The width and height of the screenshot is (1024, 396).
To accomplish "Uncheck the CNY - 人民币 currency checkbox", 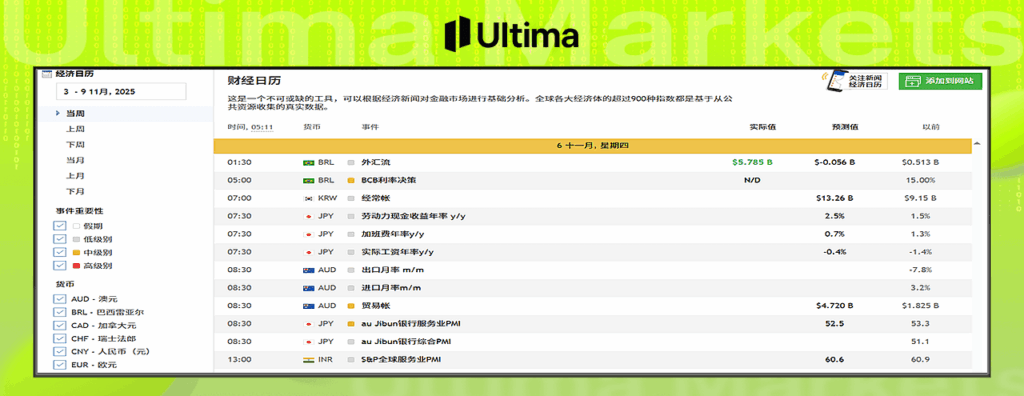I will pos(60,352).
